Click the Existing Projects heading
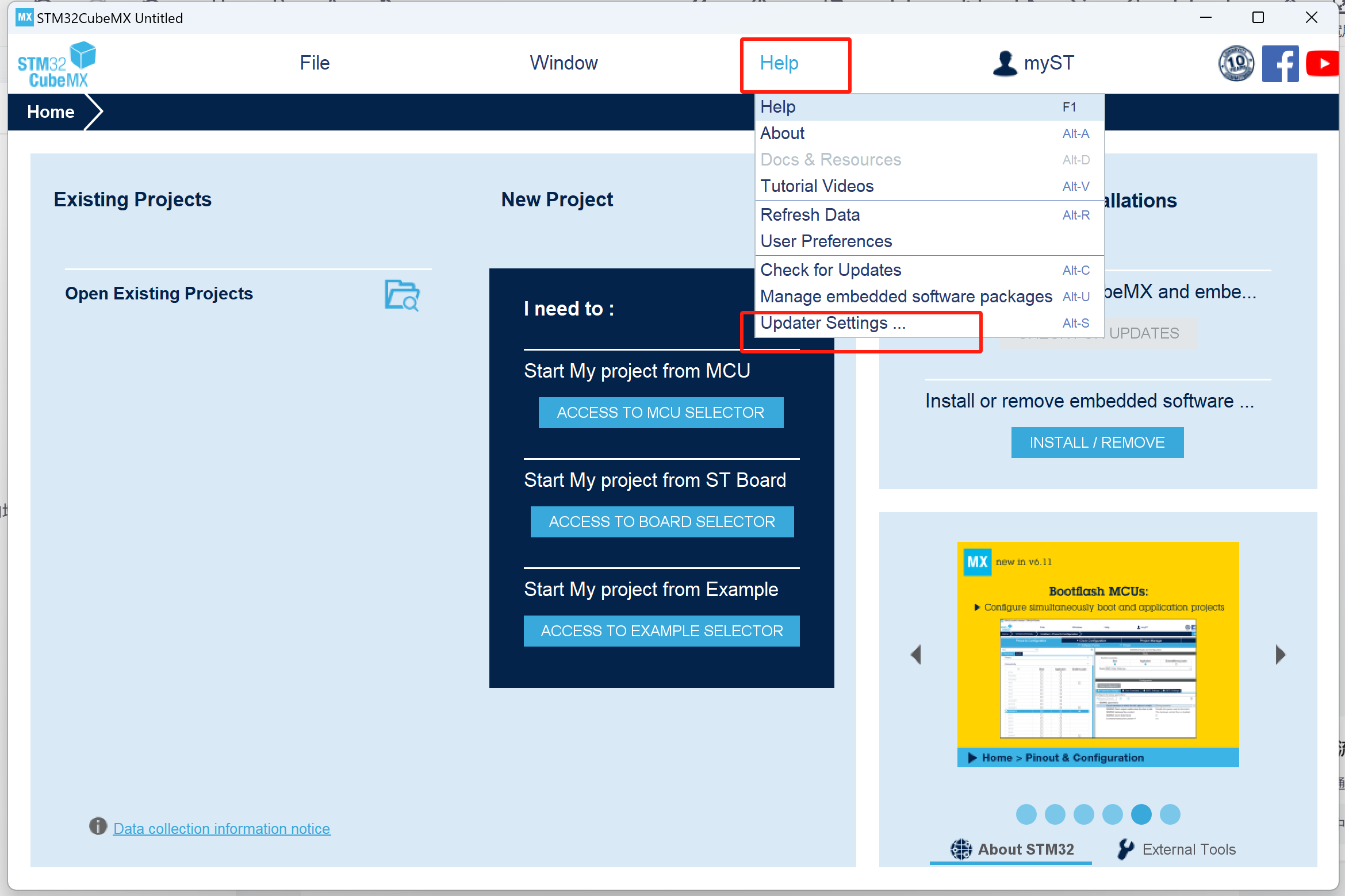Image resolution: width=1345 pixels, height=896 pixels. [x=132, y=199]
